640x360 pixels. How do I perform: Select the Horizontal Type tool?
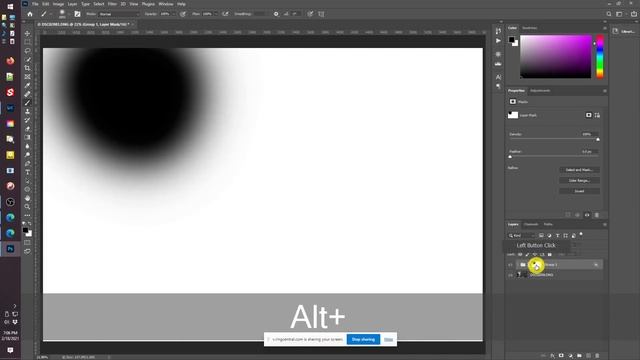[x=27, y=172]
